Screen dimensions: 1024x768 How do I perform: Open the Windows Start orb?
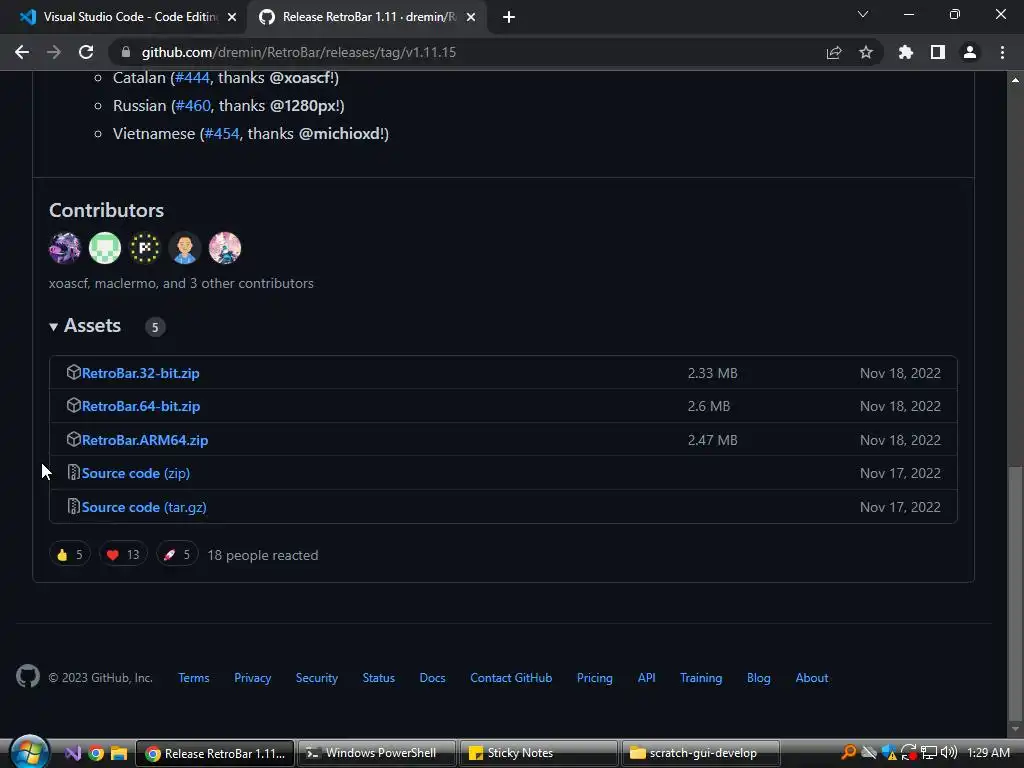click(29, 752)
